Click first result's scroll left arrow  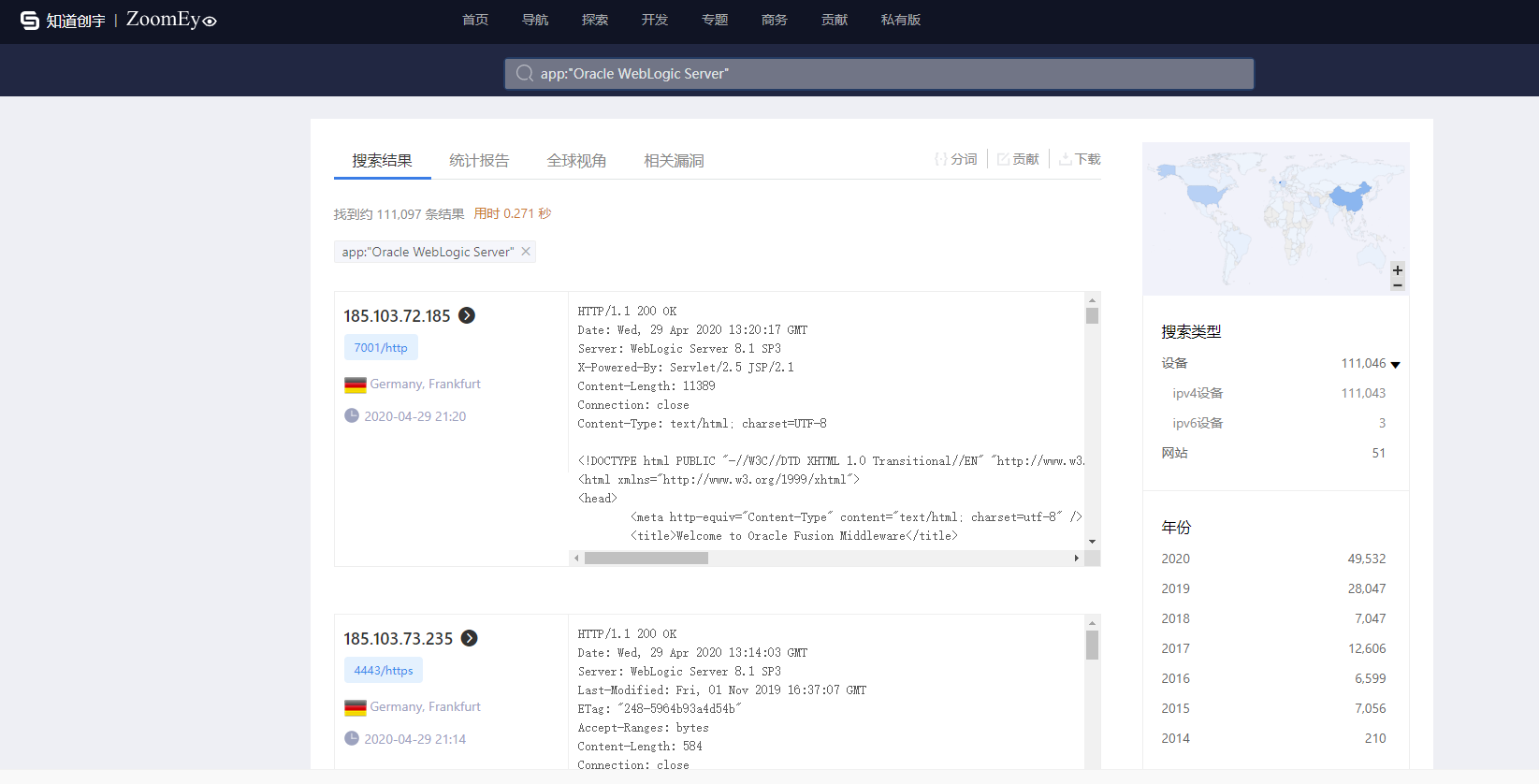pos(577,558)
